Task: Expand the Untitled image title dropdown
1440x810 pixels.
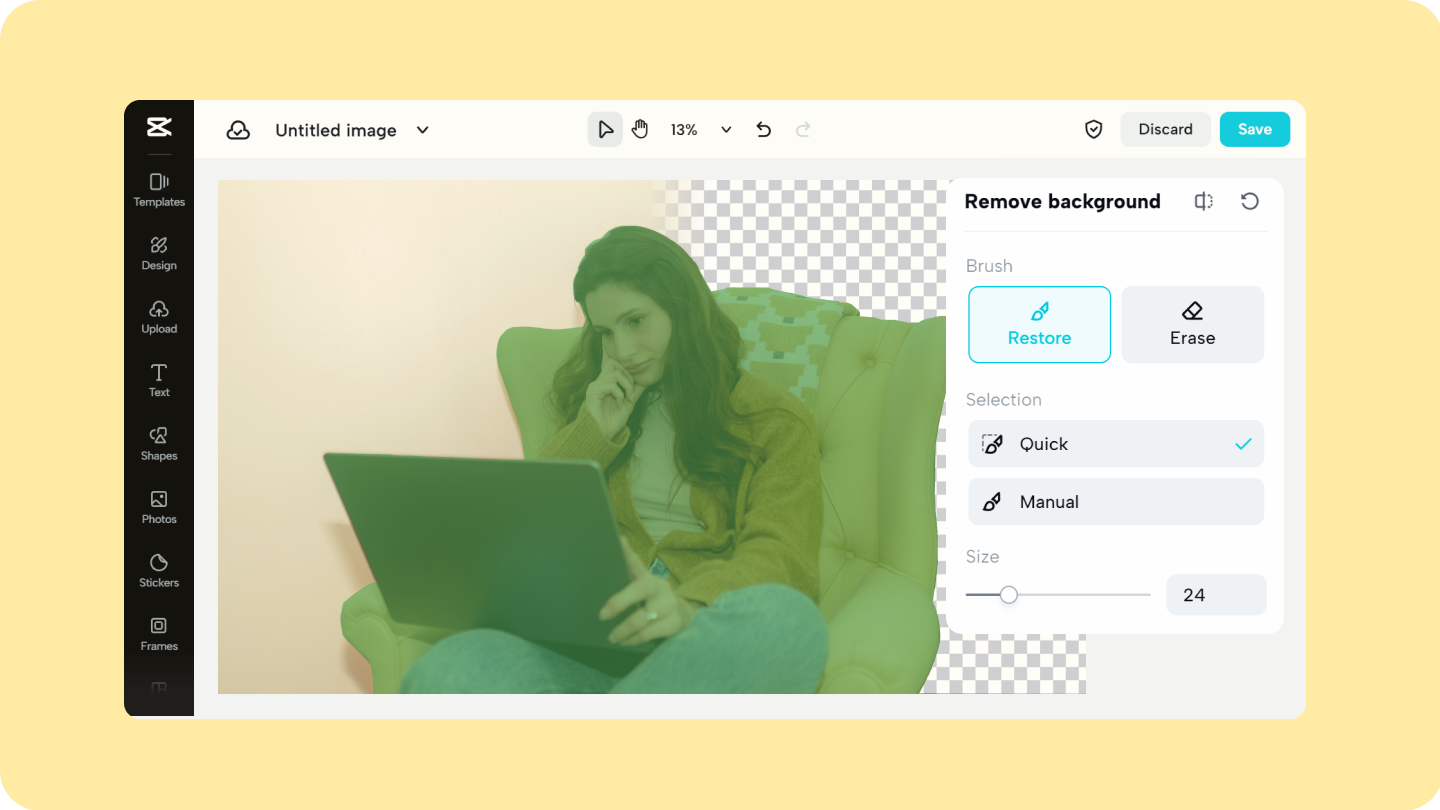Action: 423,130
